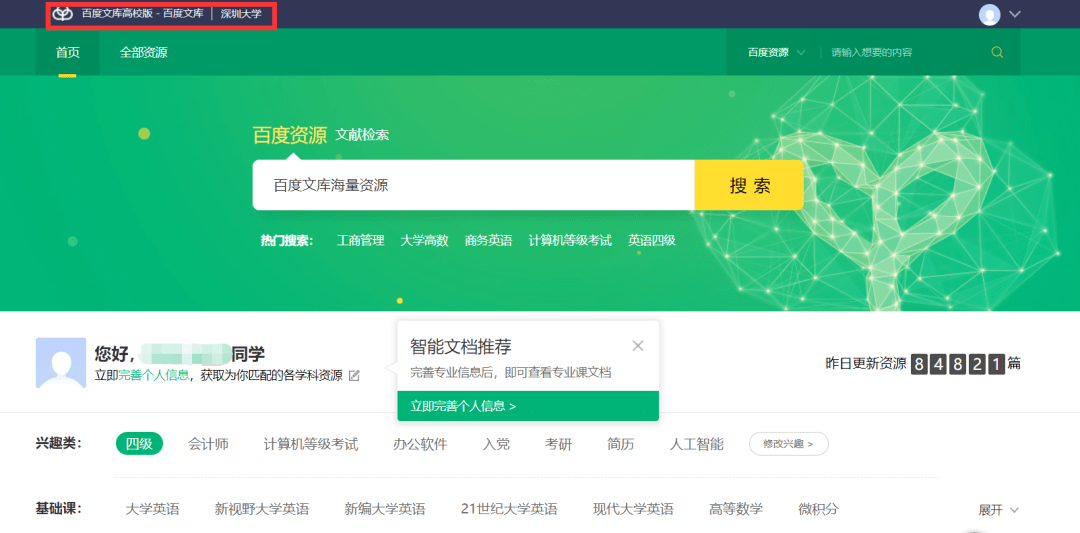Open hot search 商务英语
Image resolution: width=1080 pixels, height=533 pixels.
tap(488, 240)
